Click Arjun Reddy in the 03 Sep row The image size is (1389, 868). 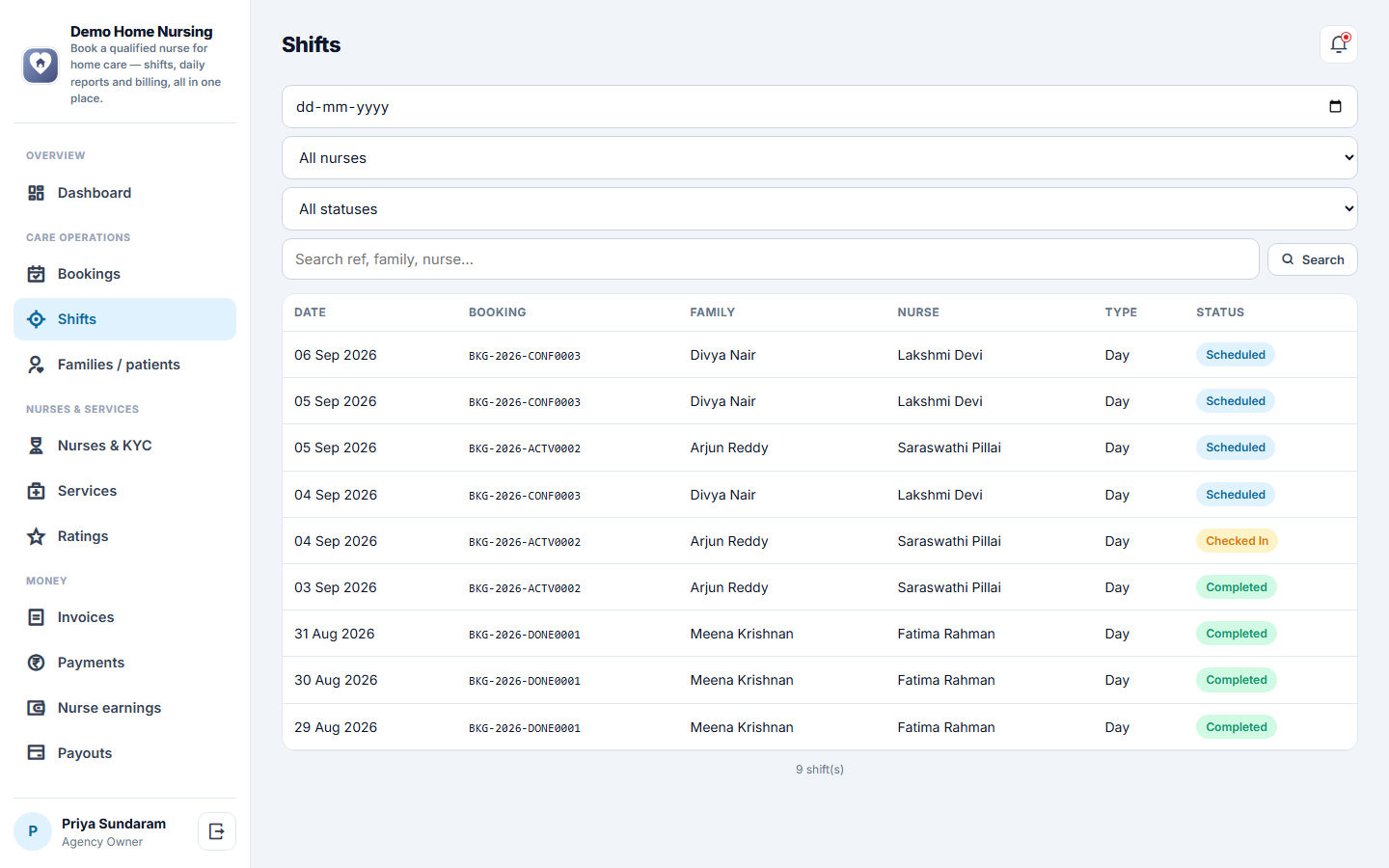click(729, 587)
